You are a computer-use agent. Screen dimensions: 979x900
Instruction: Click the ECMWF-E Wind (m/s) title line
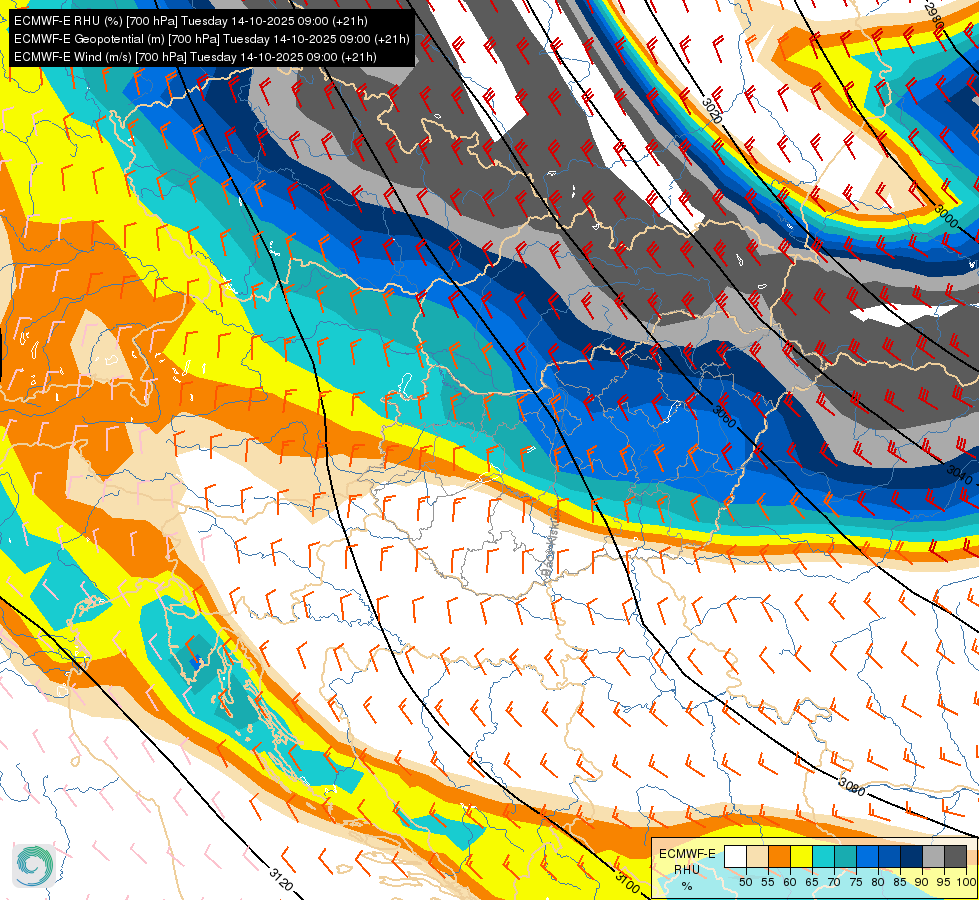point(195,57)
